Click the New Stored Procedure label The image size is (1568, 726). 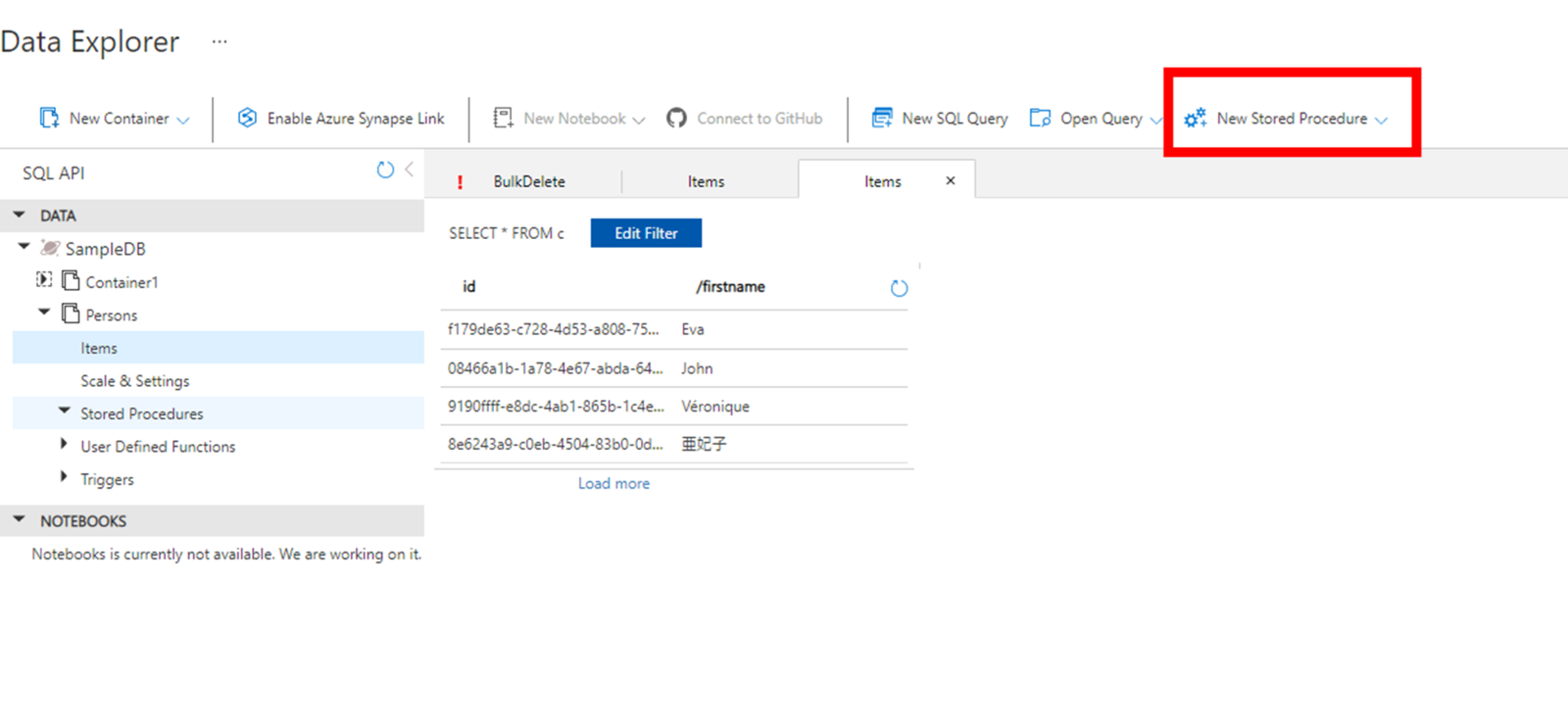pos(1292,119)
